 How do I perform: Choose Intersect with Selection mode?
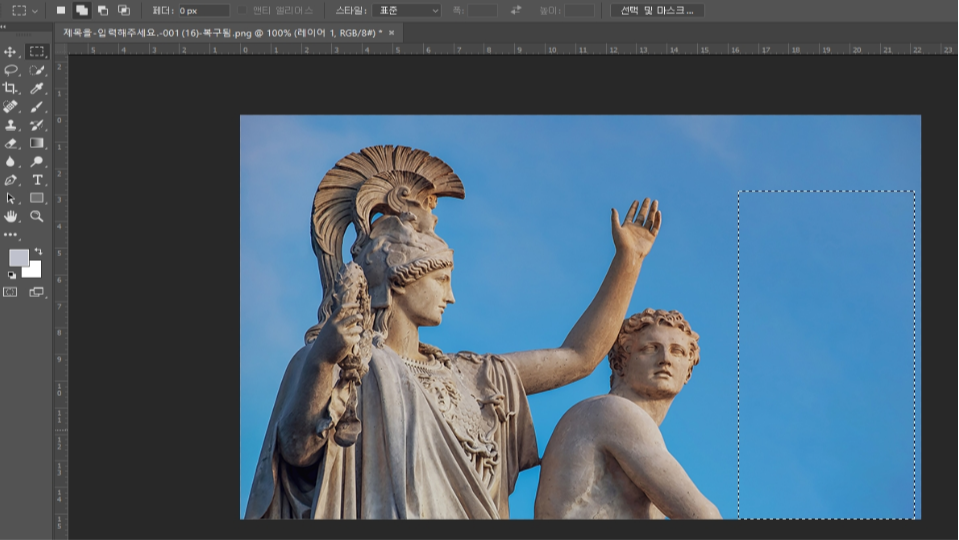coord(124,10)
